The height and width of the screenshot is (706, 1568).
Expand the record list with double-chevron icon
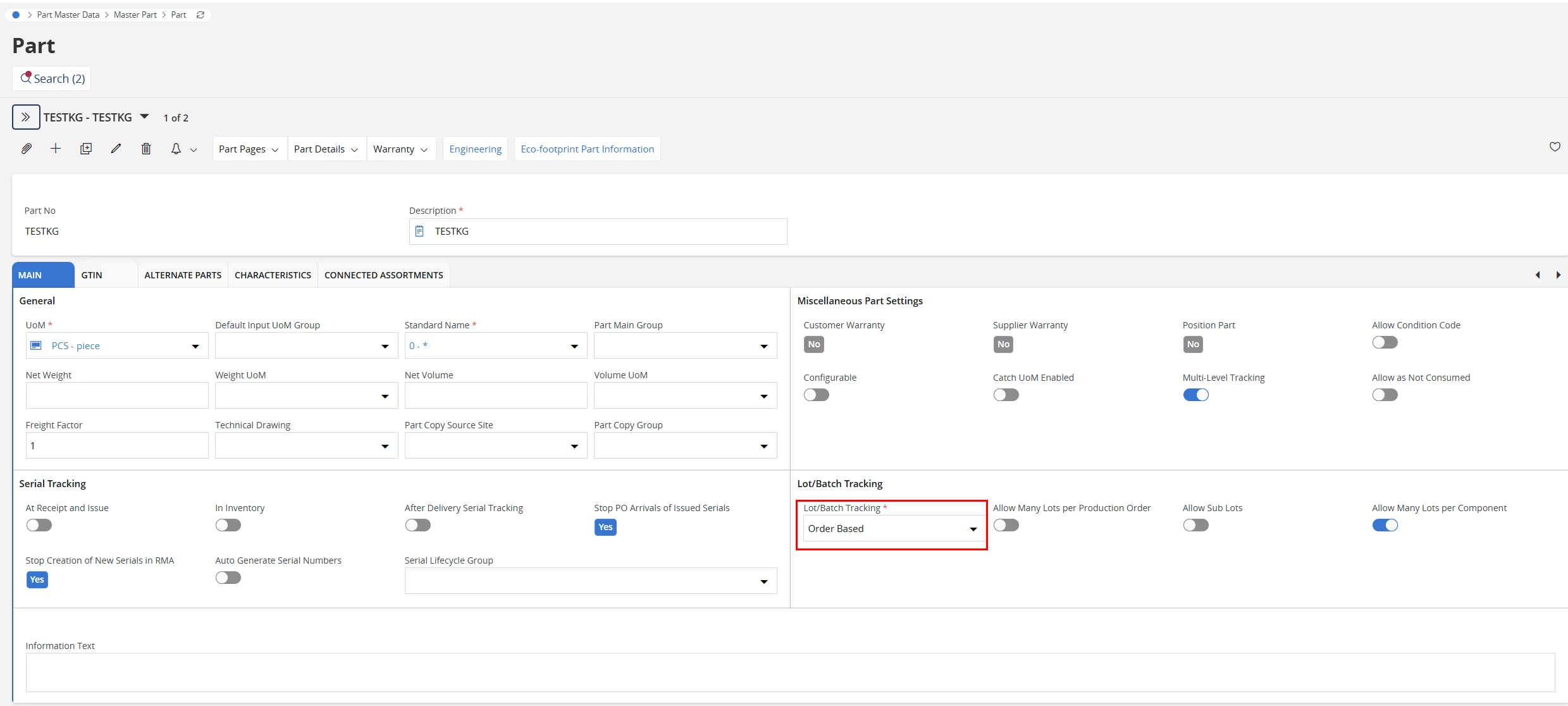(x=26, y=117)
